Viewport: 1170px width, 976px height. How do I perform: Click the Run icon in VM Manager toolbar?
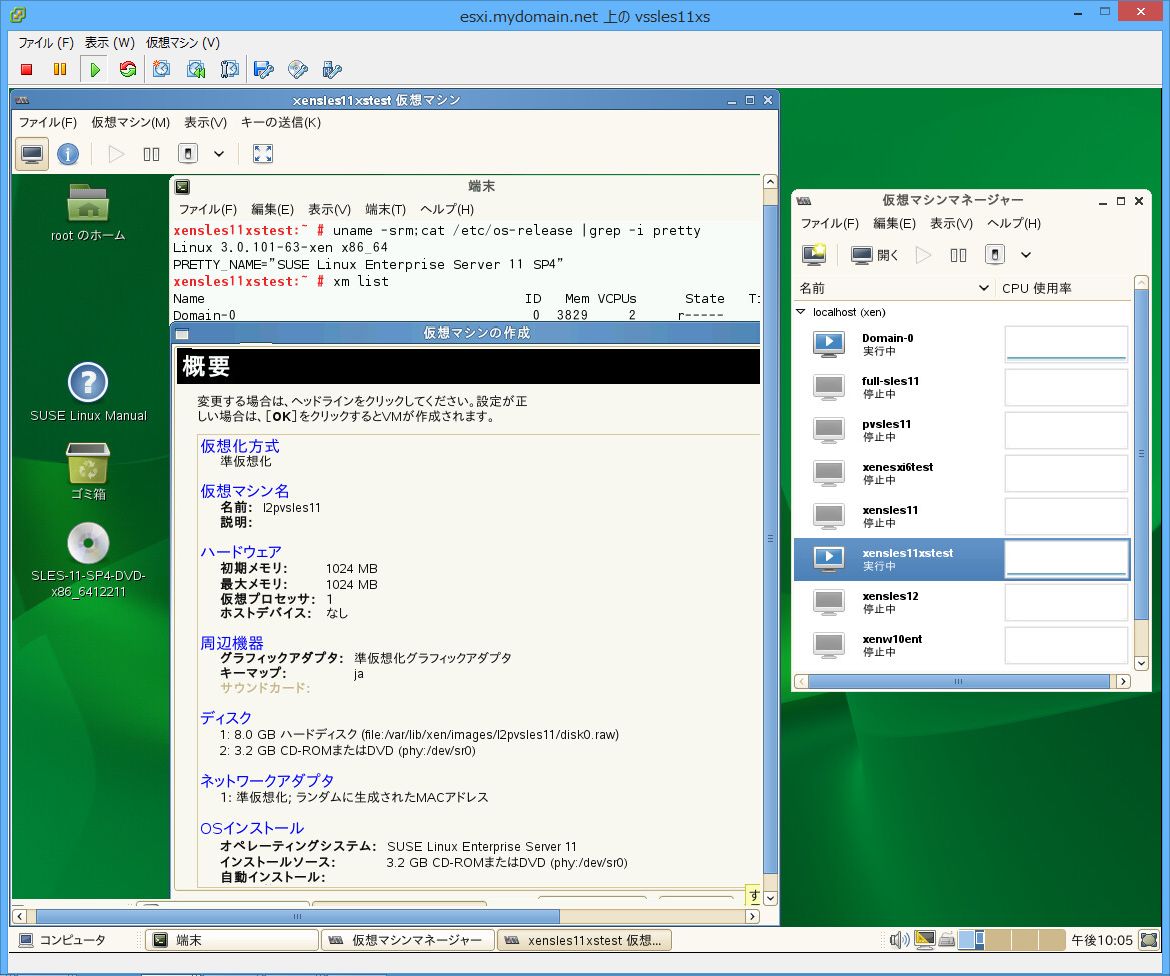(x=924, y=255)
